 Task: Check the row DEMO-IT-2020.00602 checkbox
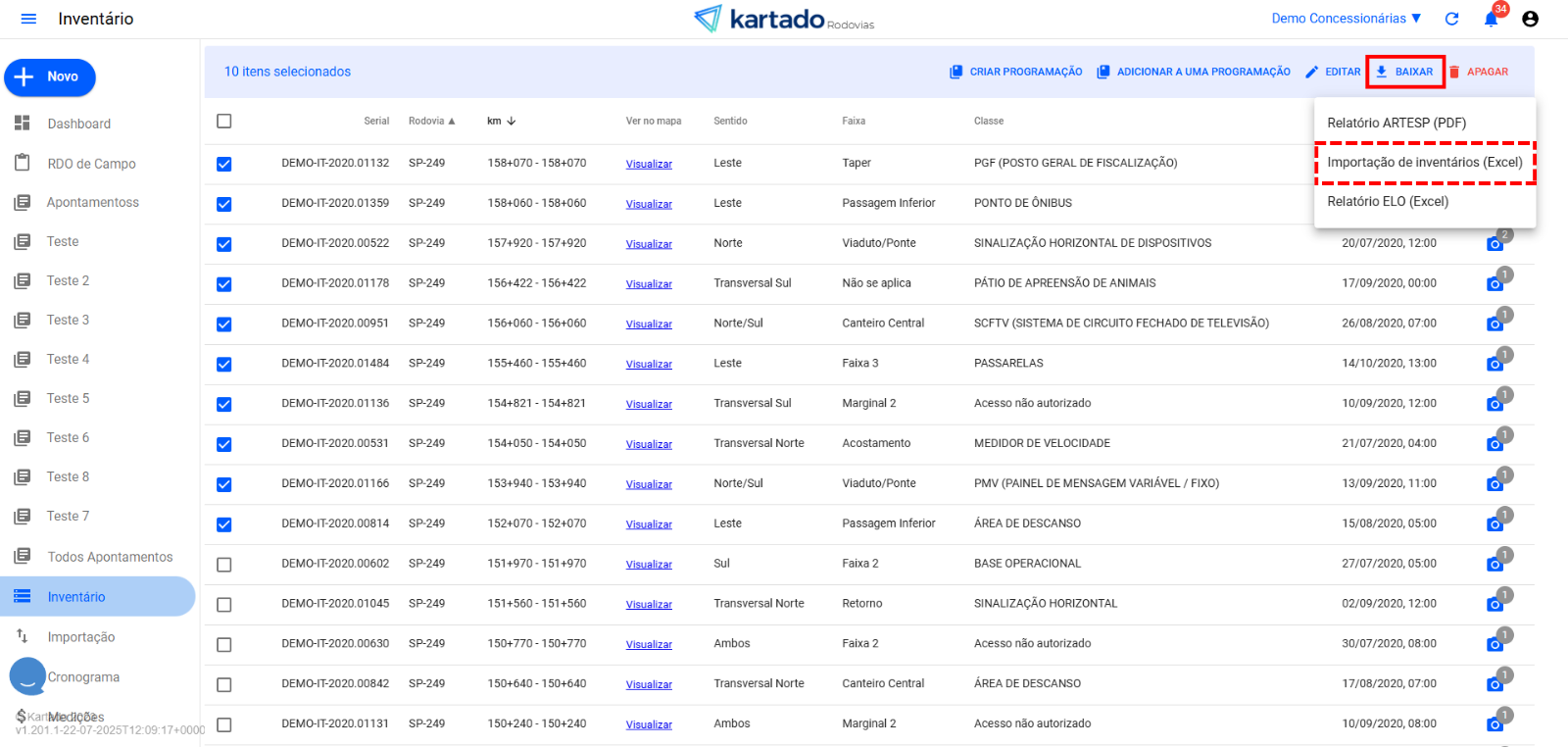[224, 565]
